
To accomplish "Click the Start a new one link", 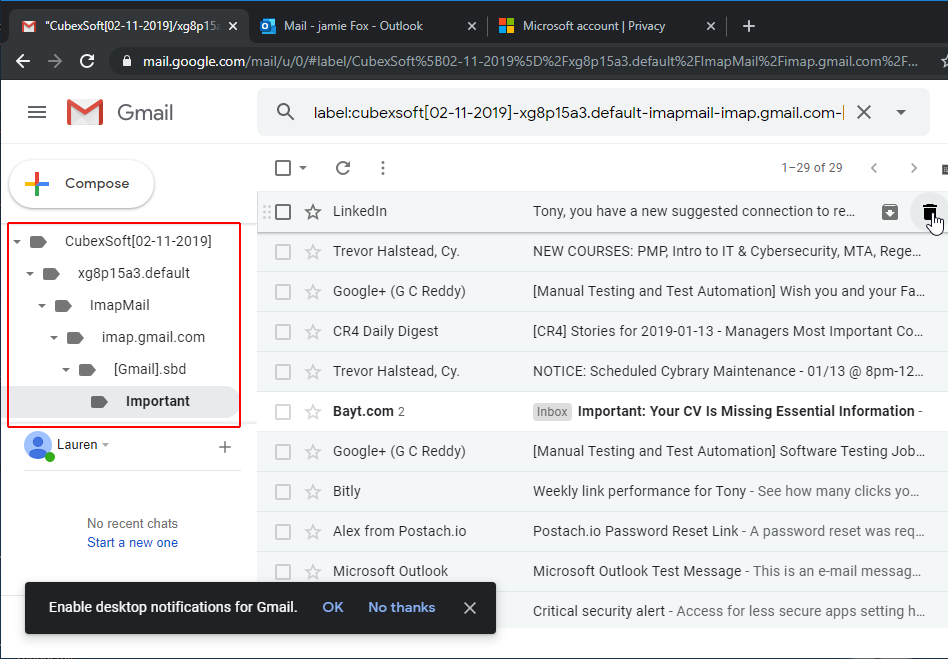I will tap(132, 542).
